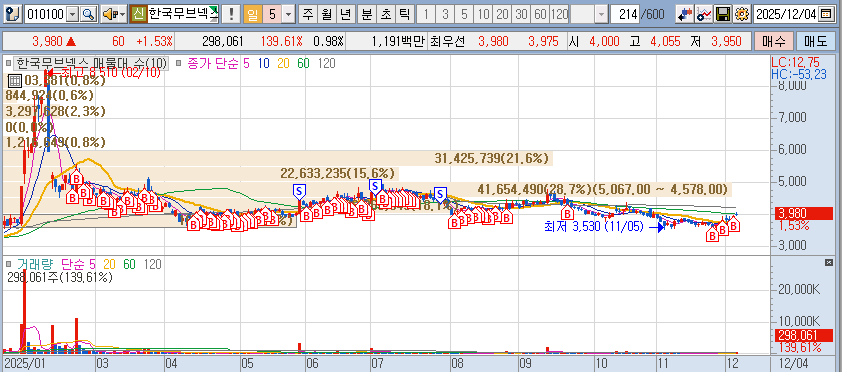Select interval 1 button
Image resolution: width=842 pixels, height=372 pixels.
(x=426, y=14)
